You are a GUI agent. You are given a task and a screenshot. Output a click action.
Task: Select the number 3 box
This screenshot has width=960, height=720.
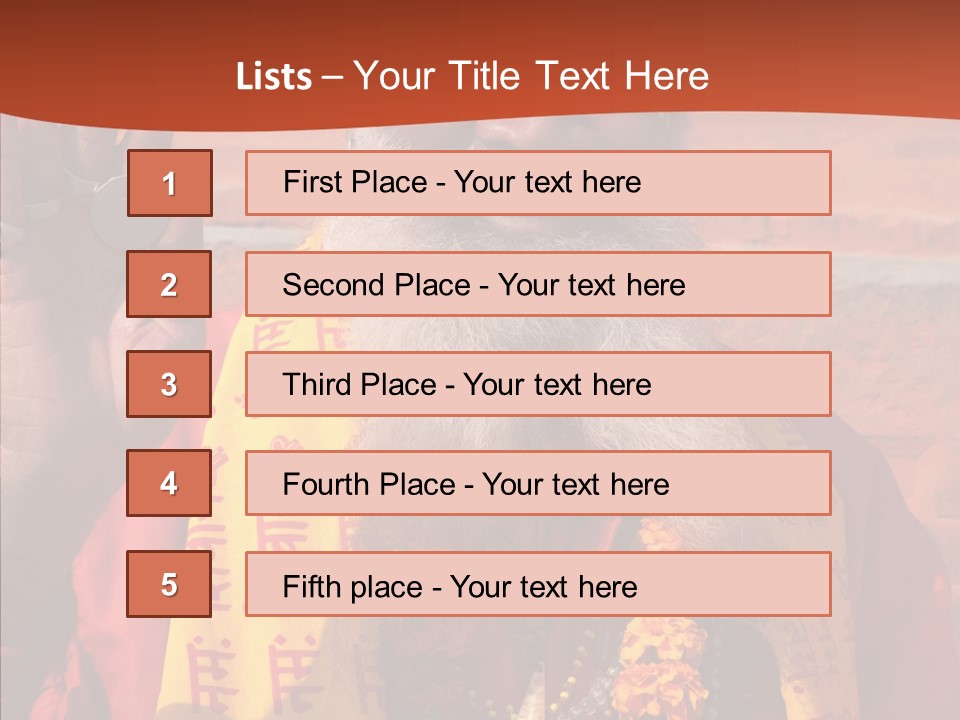[169, 384]
